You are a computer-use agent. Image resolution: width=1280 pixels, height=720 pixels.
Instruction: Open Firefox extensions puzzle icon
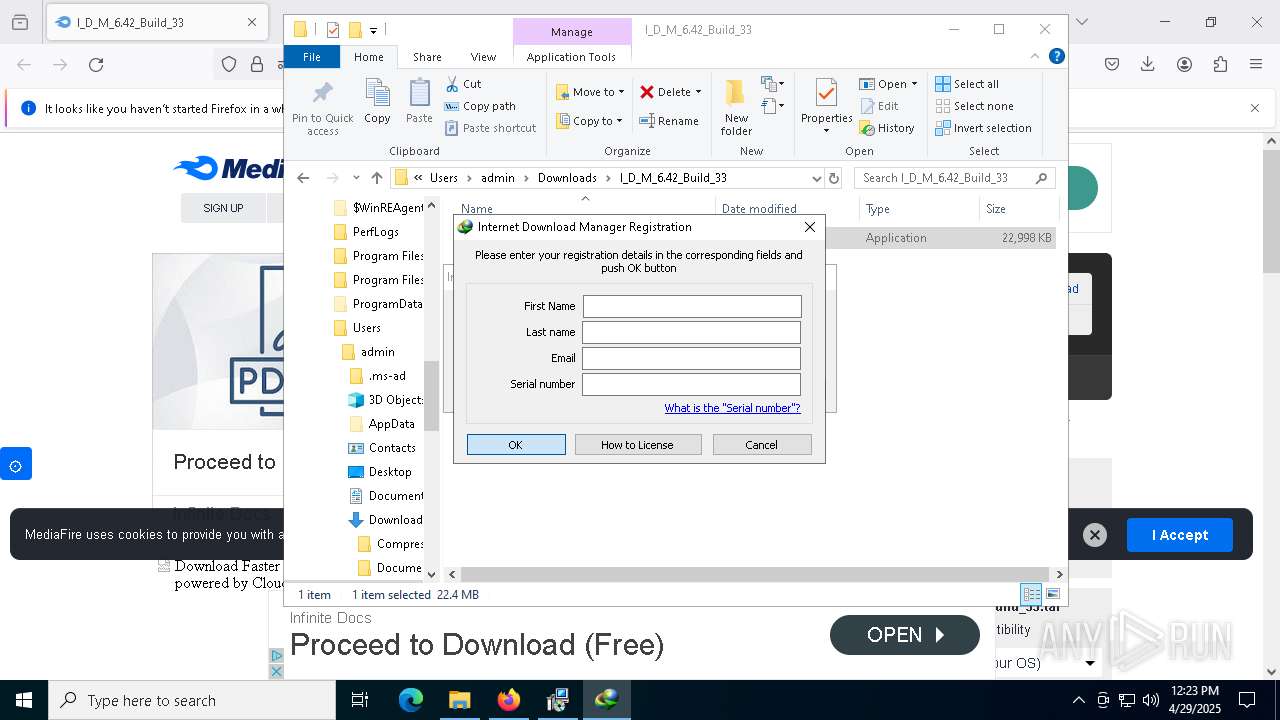tap(1220, 65)
